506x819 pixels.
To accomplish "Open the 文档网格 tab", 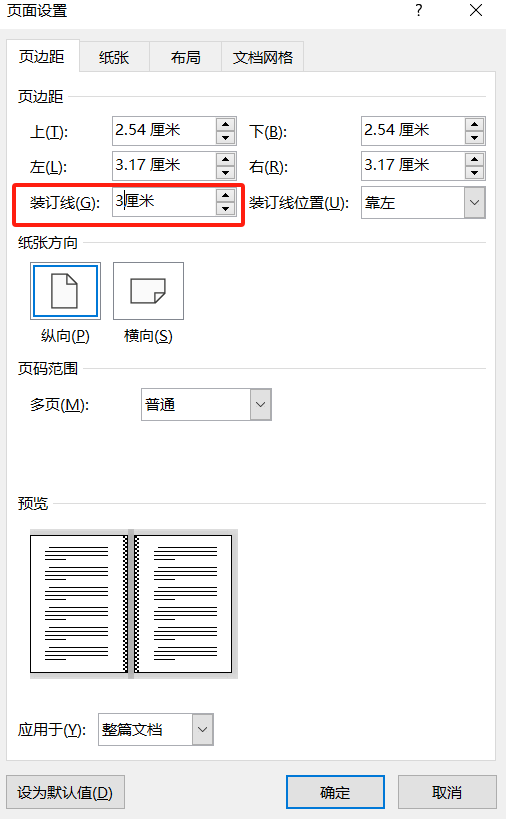I will pyautogui.click(x=263, y=57).
